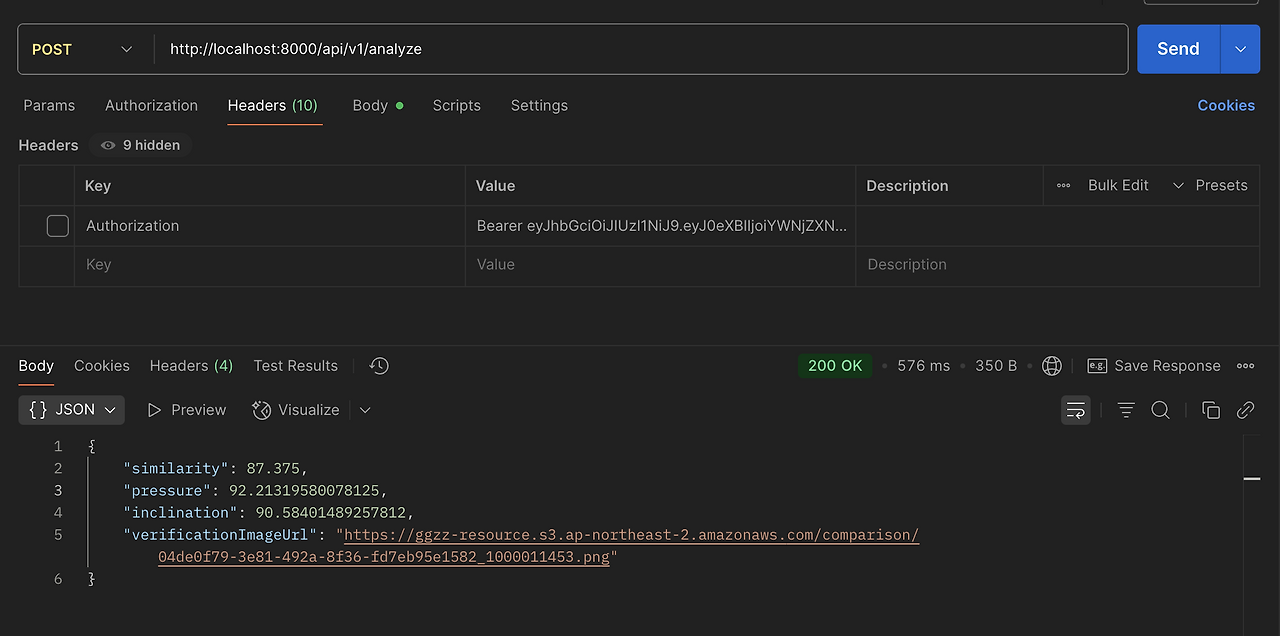
Task: Show the 9 hidden headers
Action: (x=140, y=145)
